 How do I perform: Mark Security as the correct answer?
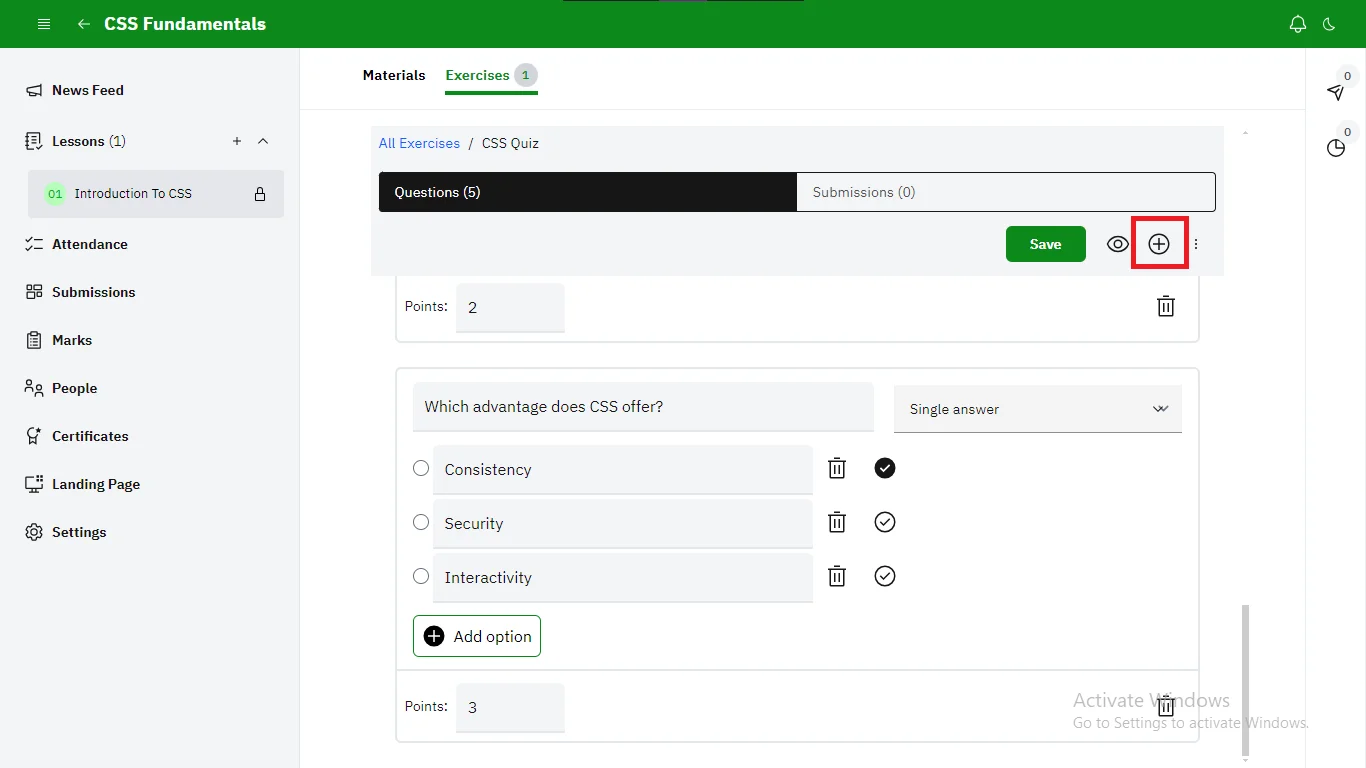point(885,522)
